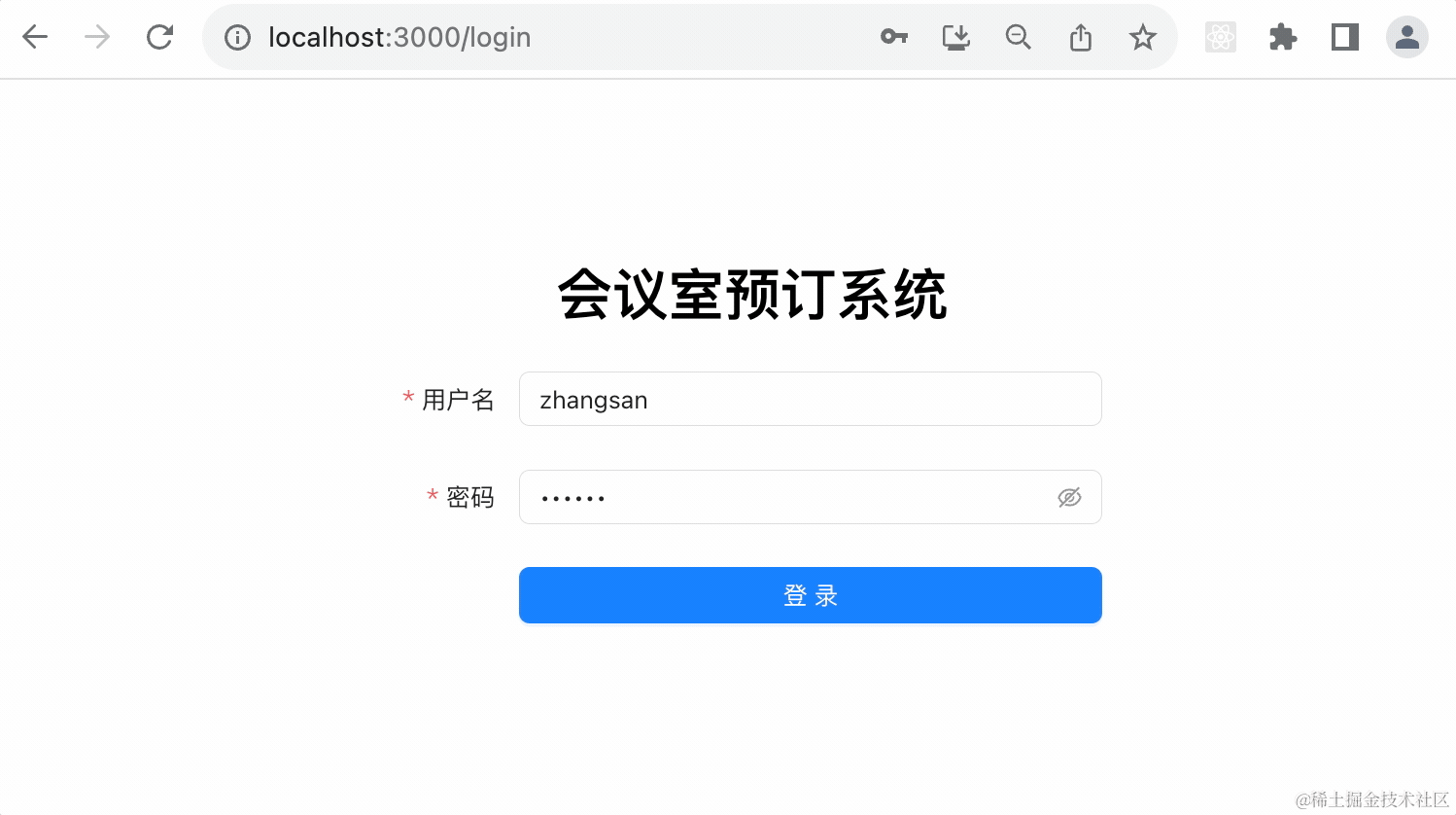Viewport: 1456px width, 815px height.
Task: Bookmark this page with the star
Action: 1143,37
